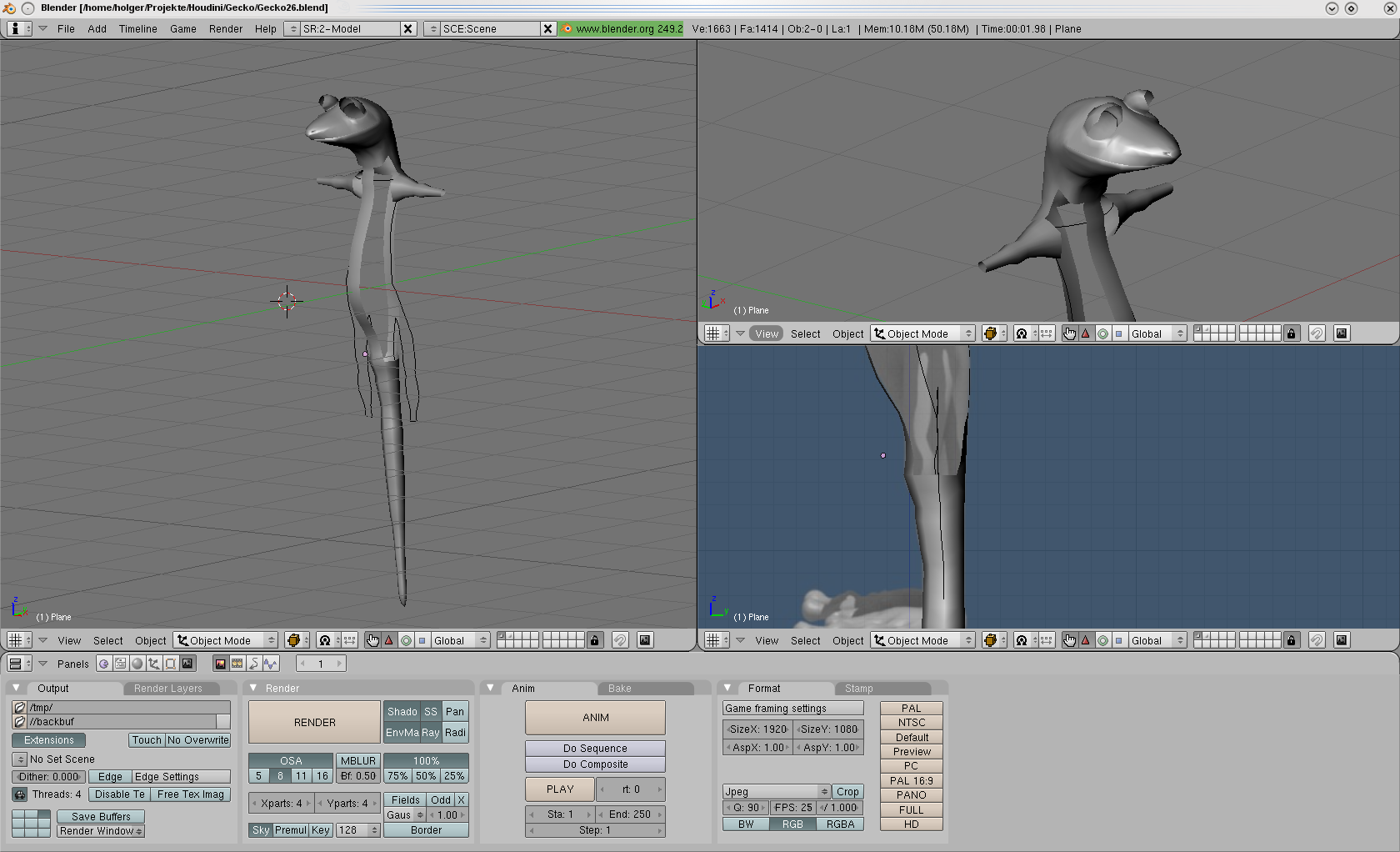Click layer lock icon in bottom-right viewport

(x=1292, y=640)
